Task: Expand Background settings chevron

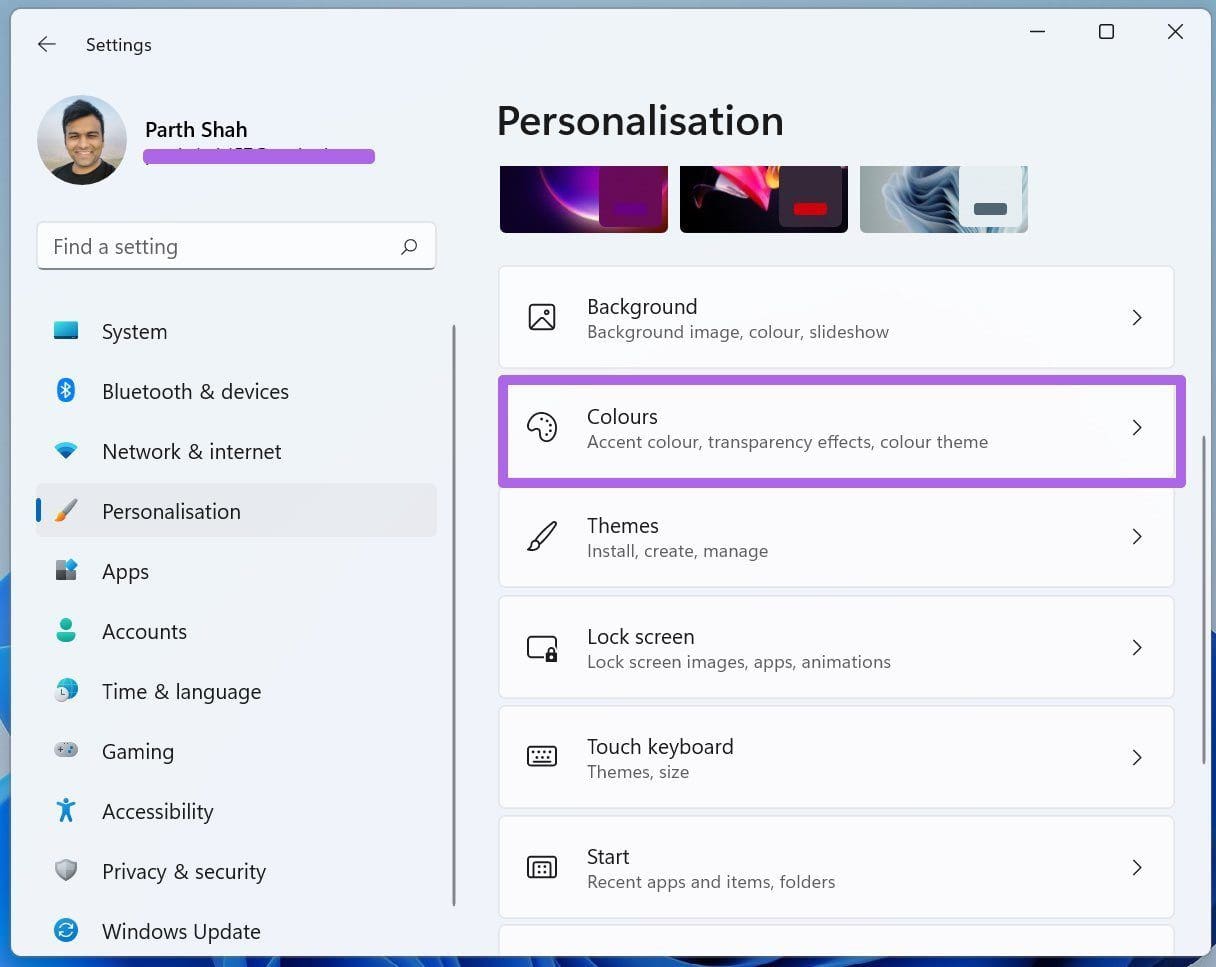Action: click(x=1137, y=317)
